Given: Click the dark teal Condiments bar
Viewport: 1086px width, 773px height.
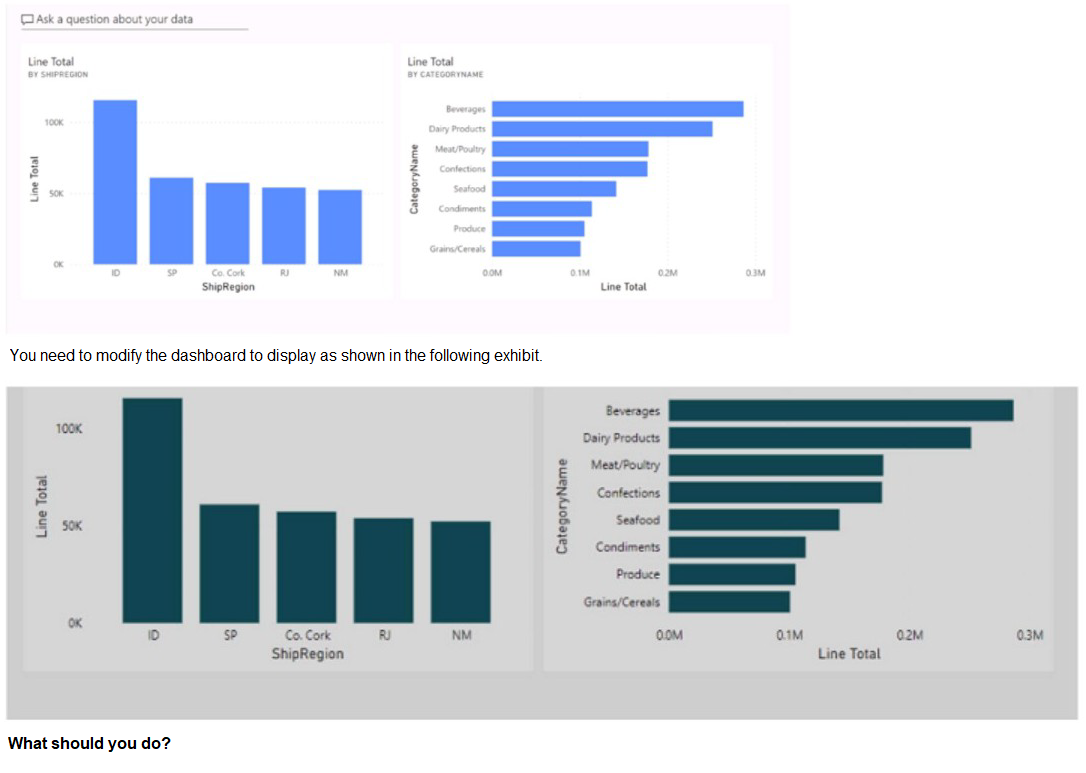Looking at the screenshot, I should (x=737, y=547).
